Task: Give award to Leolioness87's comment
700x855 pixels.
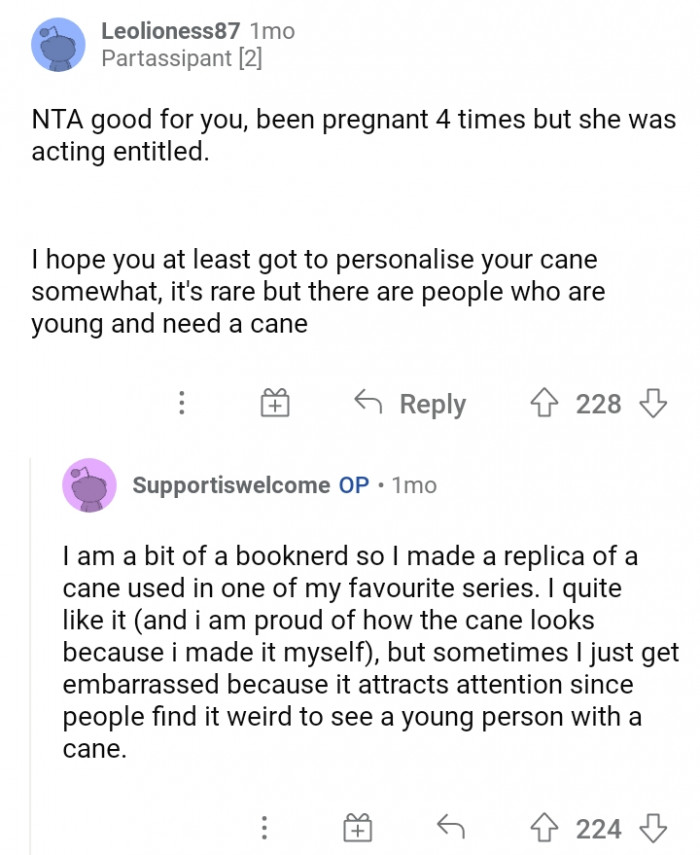Action: pos(274,404)
